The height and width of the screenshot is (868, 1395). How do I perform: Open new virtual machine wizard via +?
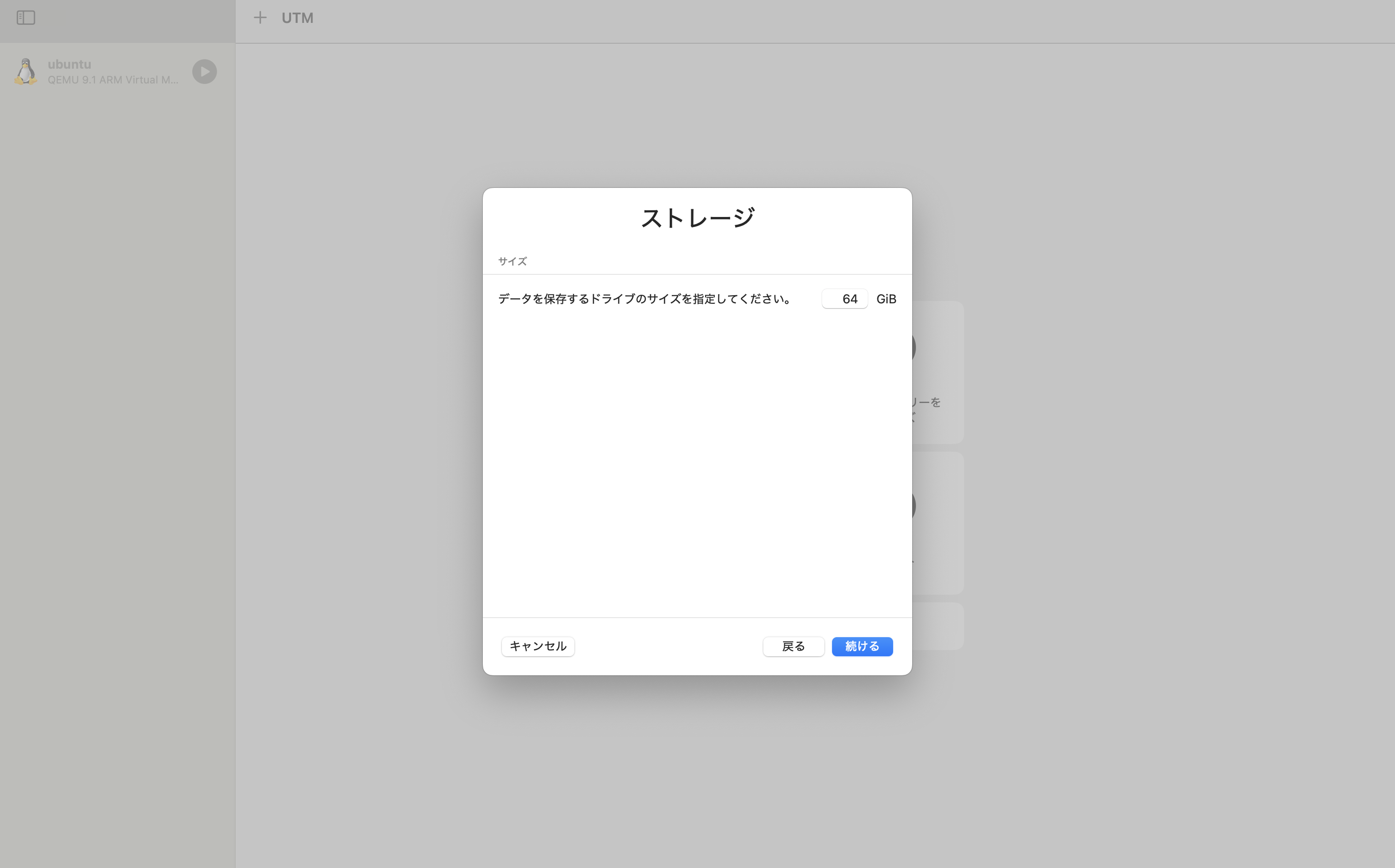[260, 18]
